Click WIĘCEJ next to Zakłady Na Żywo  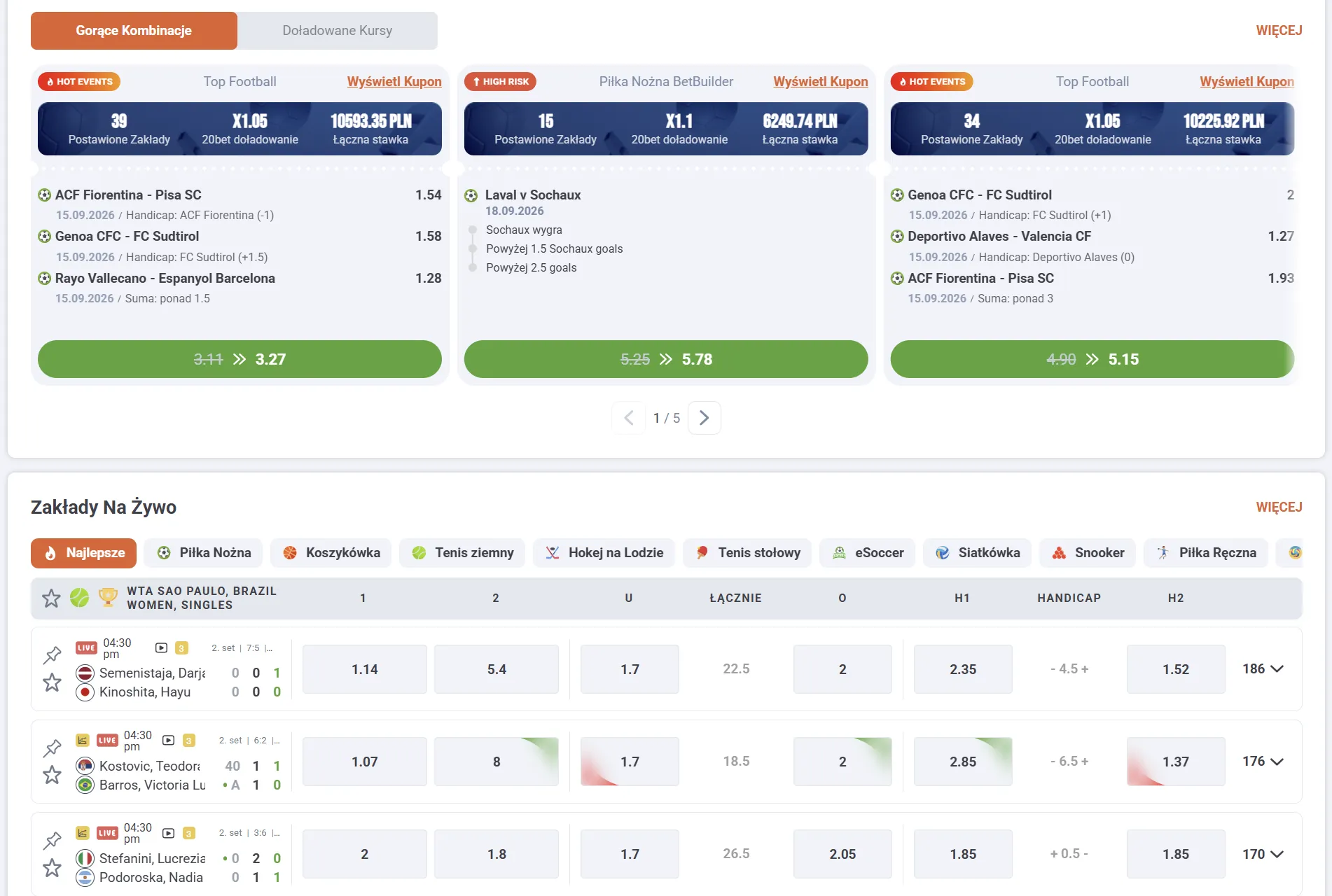(x=1279, y=507)
